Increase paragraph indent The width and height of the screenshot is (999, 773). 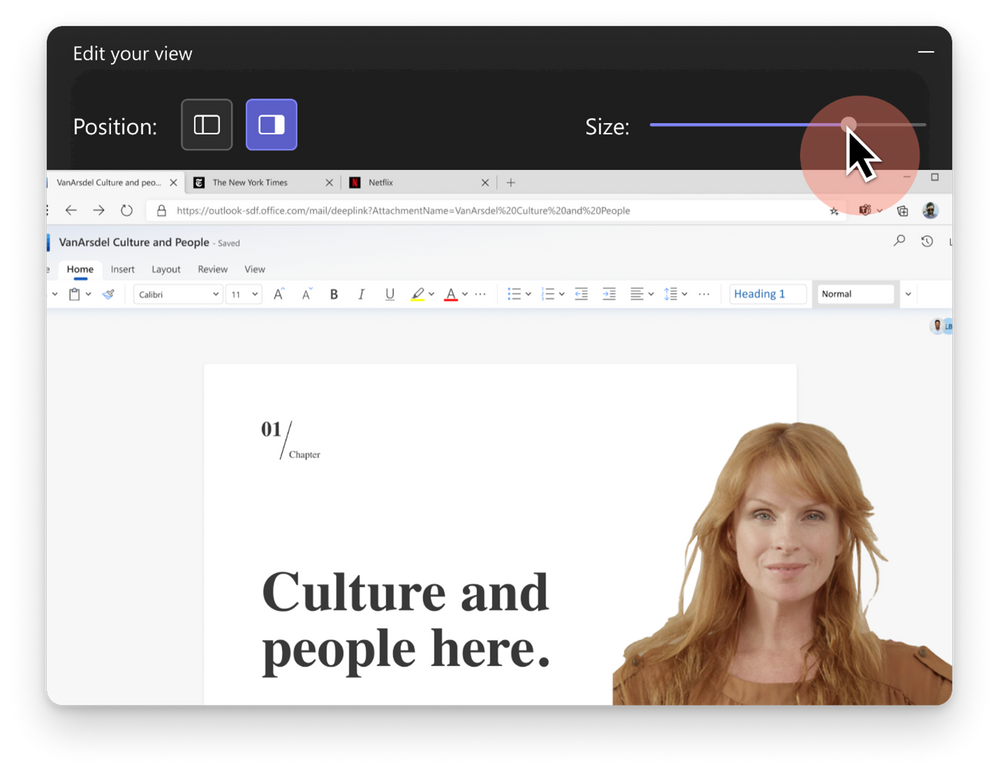click(609, 294)
